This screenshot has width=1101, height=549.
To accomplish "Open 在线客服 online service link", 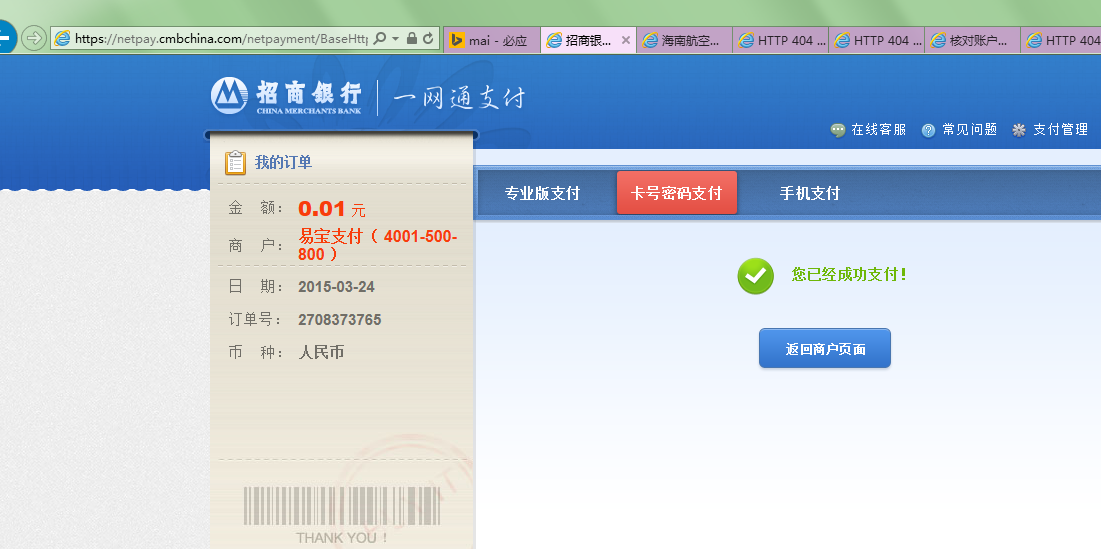I will point(878,129).
